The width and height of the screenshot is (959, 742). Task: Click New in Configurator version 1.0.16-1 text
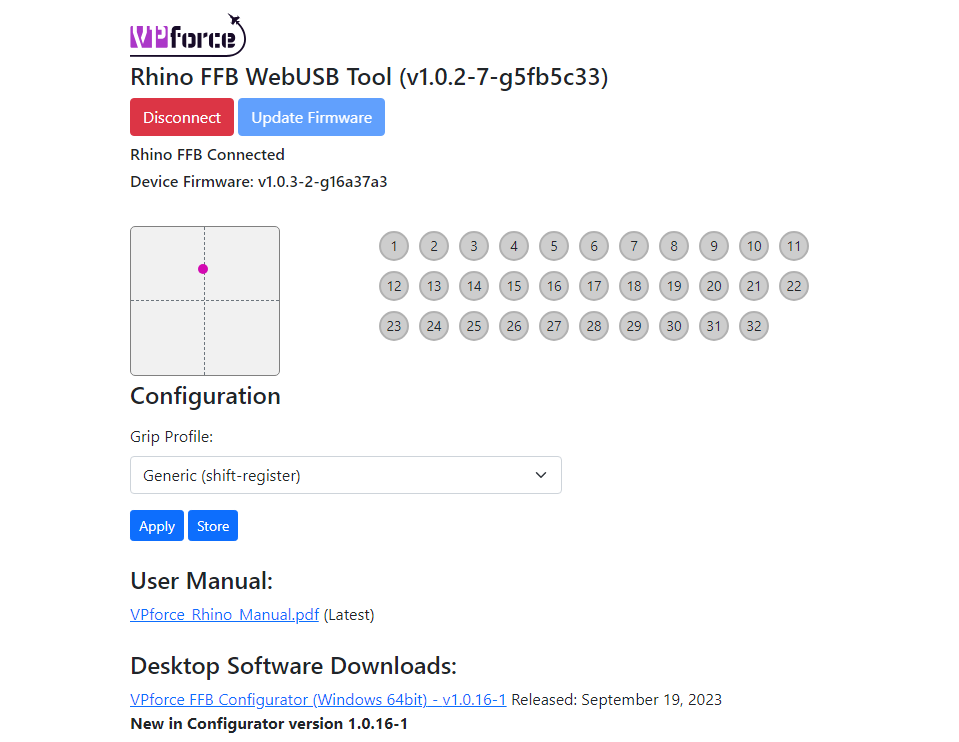[269, 724]
